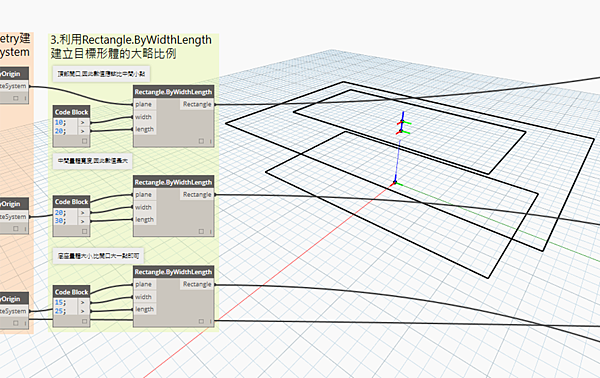The width and height of the screenshot is (600, 378).
Task: Toggle preview on Rectangle node fed by 10 and 20
Action: click(x=201, y=141)
